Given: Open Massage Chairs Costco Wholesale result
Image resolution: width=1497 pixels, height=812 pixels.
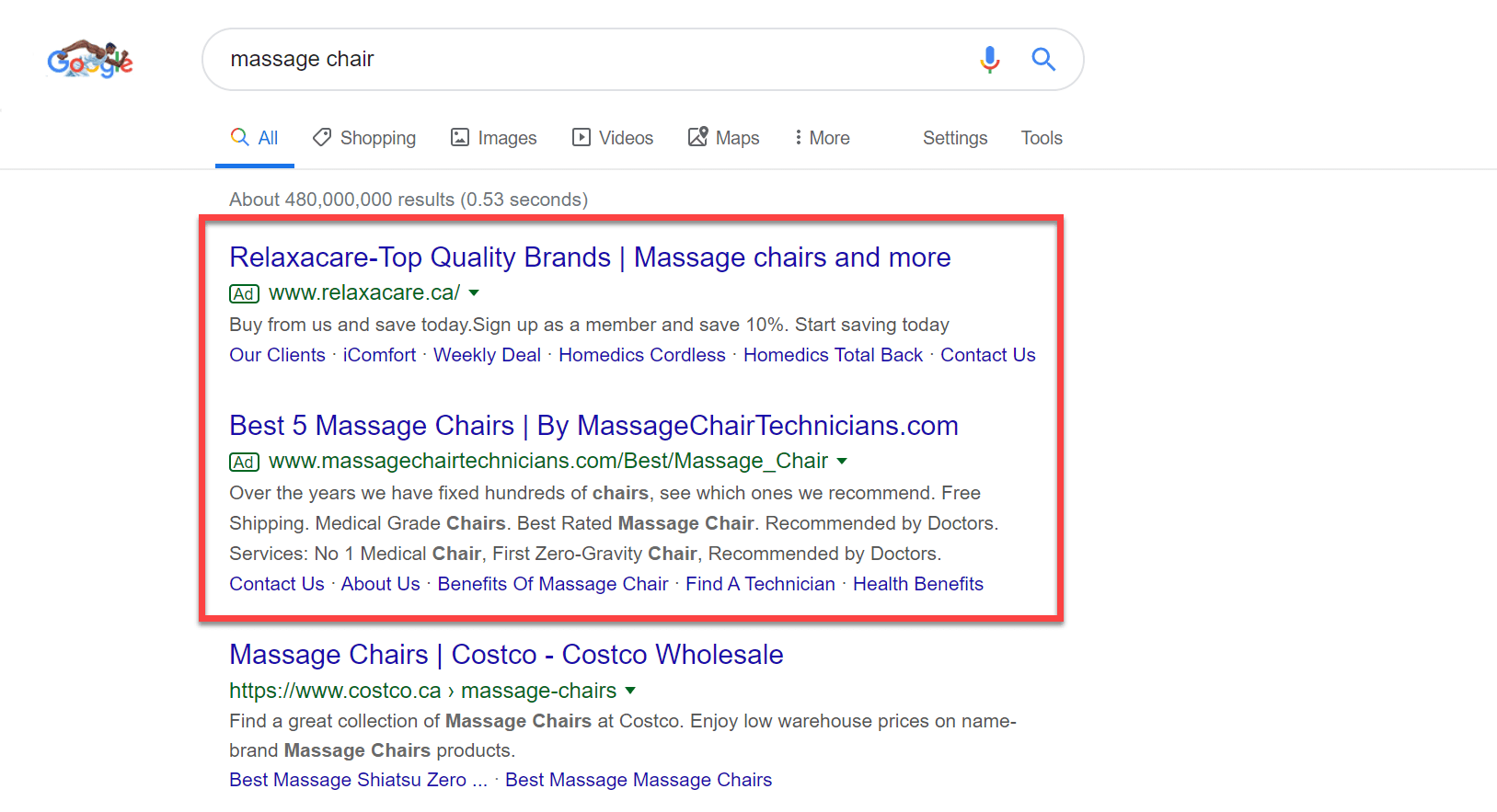Looking at the screenshot, I should 506,655.
